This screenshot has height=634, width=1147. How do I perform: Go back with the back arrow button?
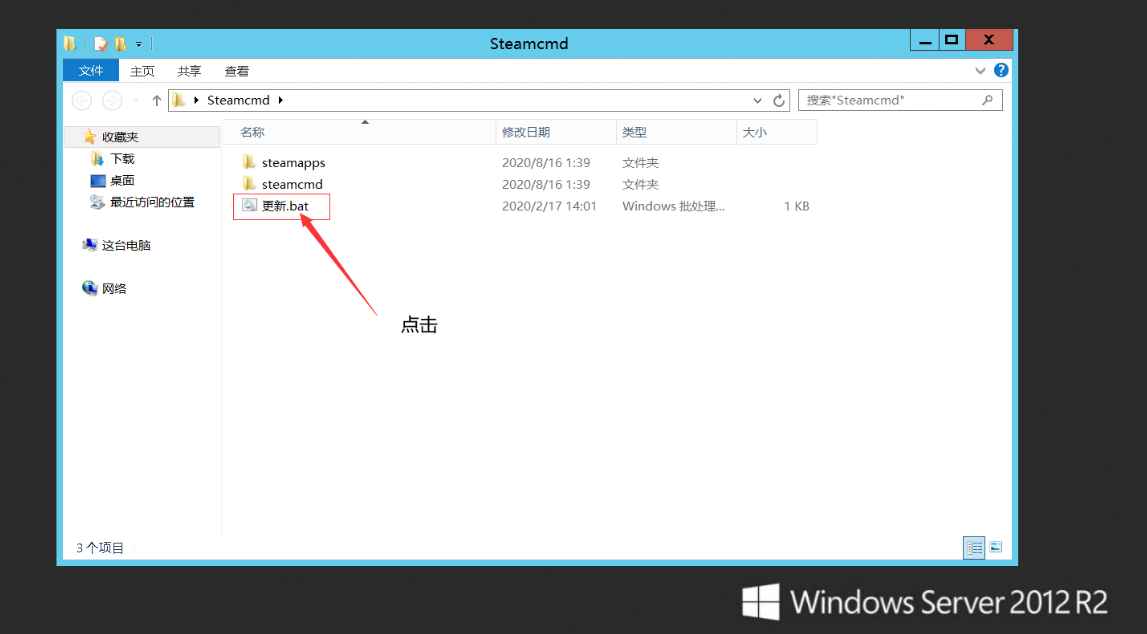point(82,100)
